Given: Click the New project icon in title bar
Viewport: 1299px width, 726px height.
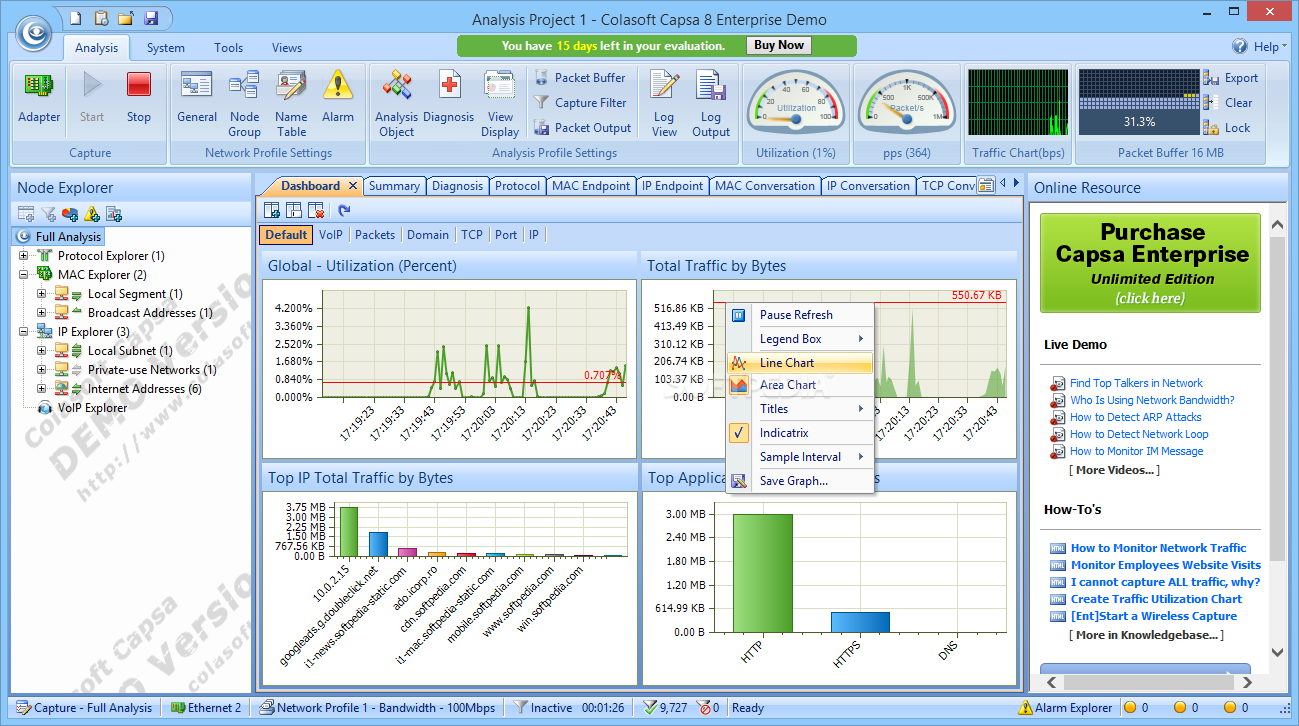Looking at the screenshot, I should (x=77, y=18).
